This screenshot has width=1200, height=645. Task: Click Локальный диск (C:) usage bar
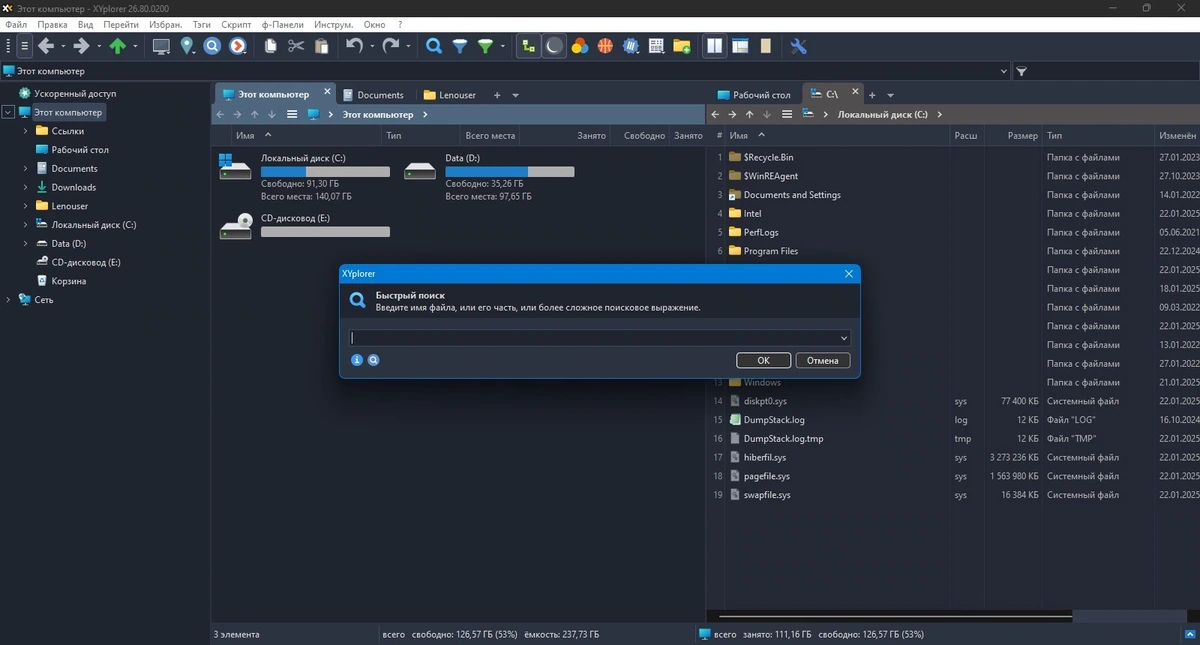(x=325, y=172)
